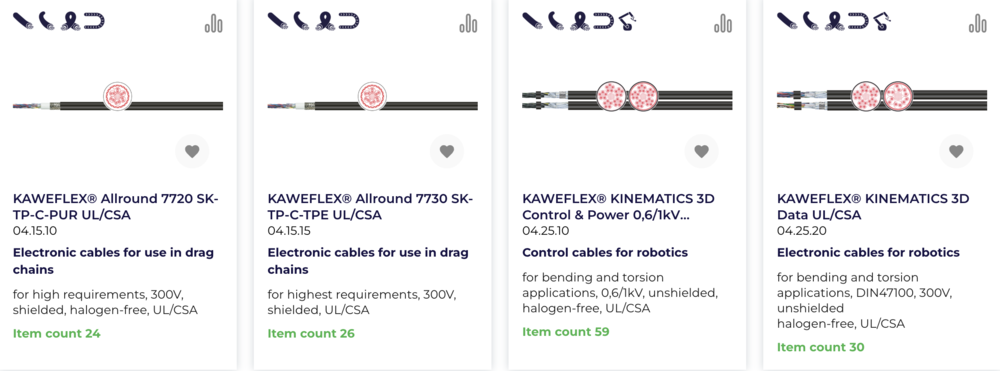Click Item count 24 on first card
The image size is (1000, 371).
[57, 333]
